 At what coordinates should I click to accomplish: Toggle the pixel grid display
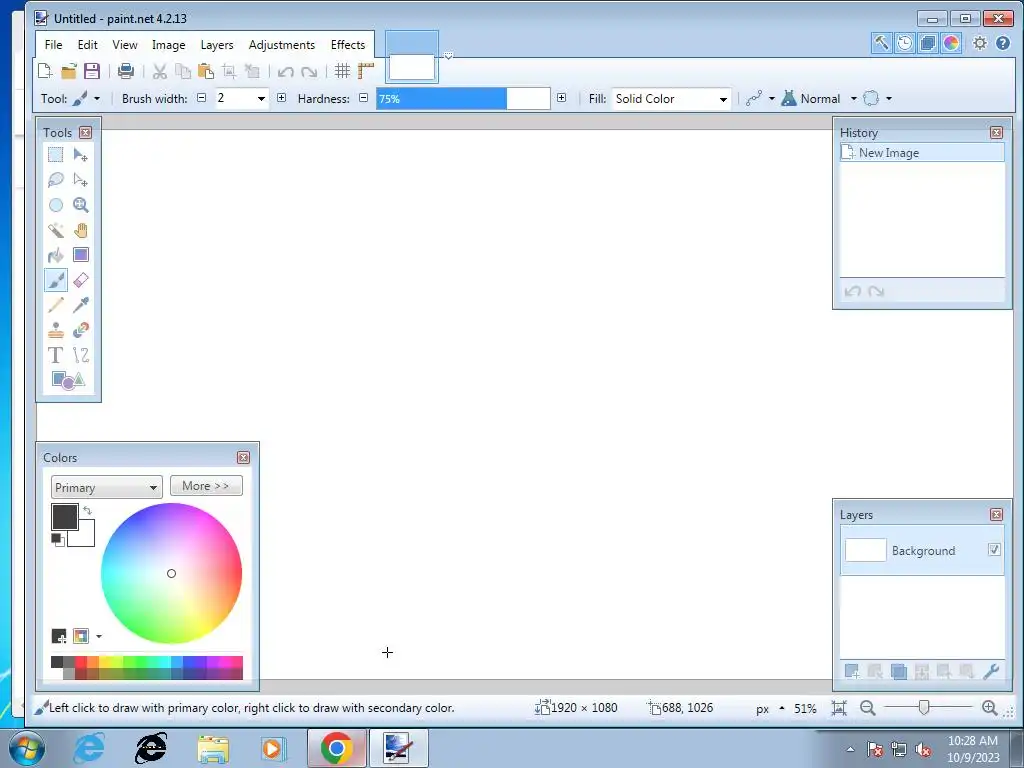342,71
